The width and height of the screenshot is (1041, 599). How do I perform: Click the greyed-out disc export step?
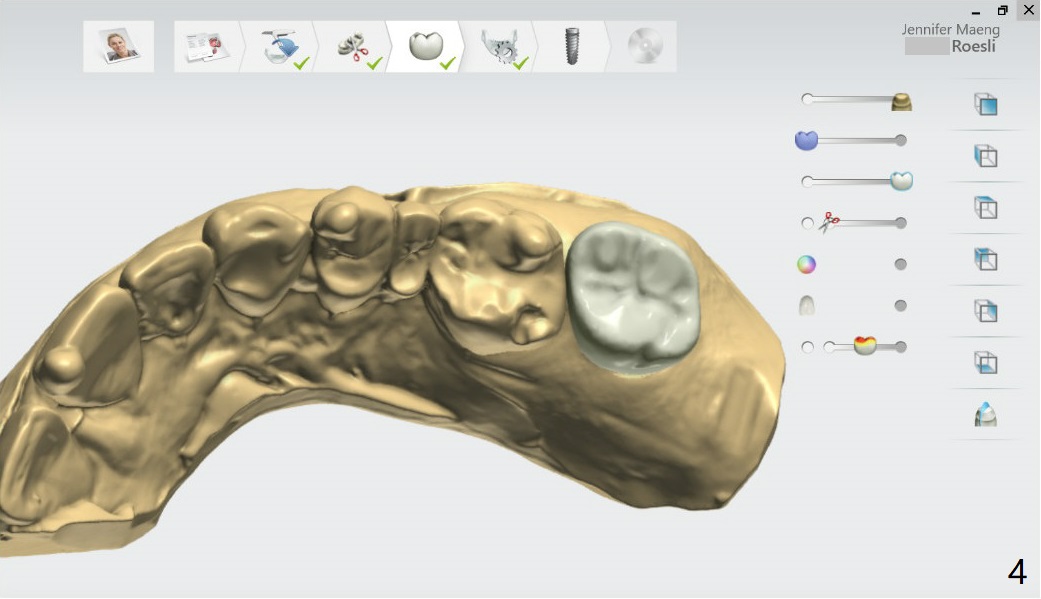[644, 46]
